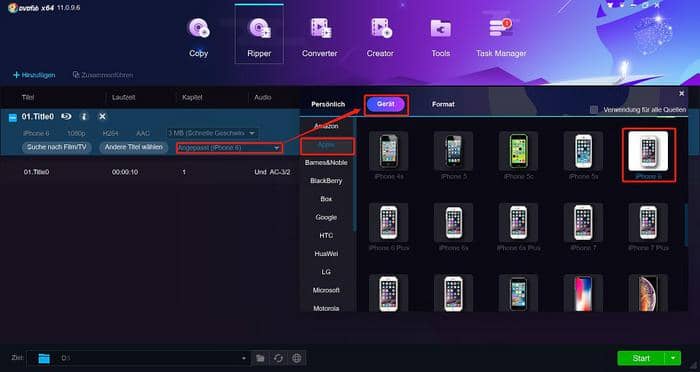Click the Audio column header
This screenshot has width=700, height=372.
pos(262,97)
